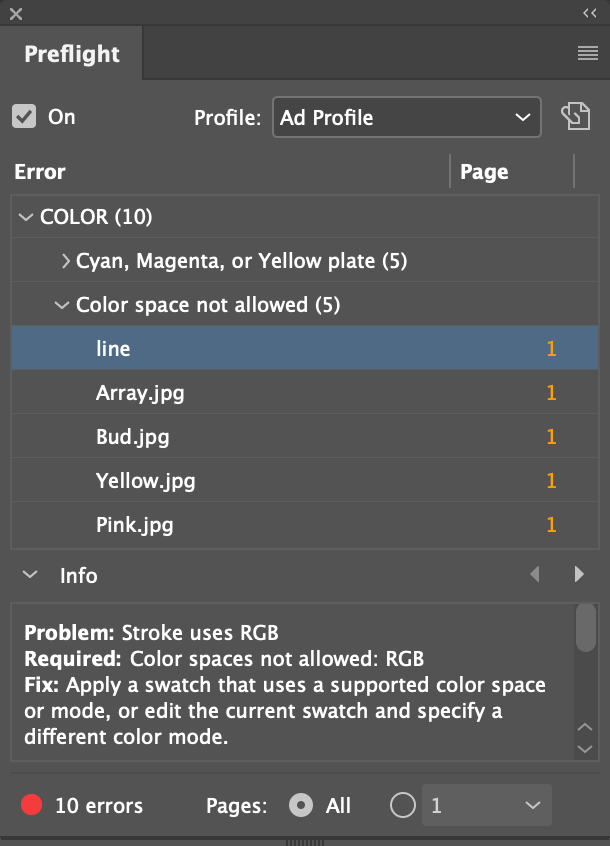Click Info scroll down arrow
This screenshot has width=610, height=846.
tap(585, 749)
